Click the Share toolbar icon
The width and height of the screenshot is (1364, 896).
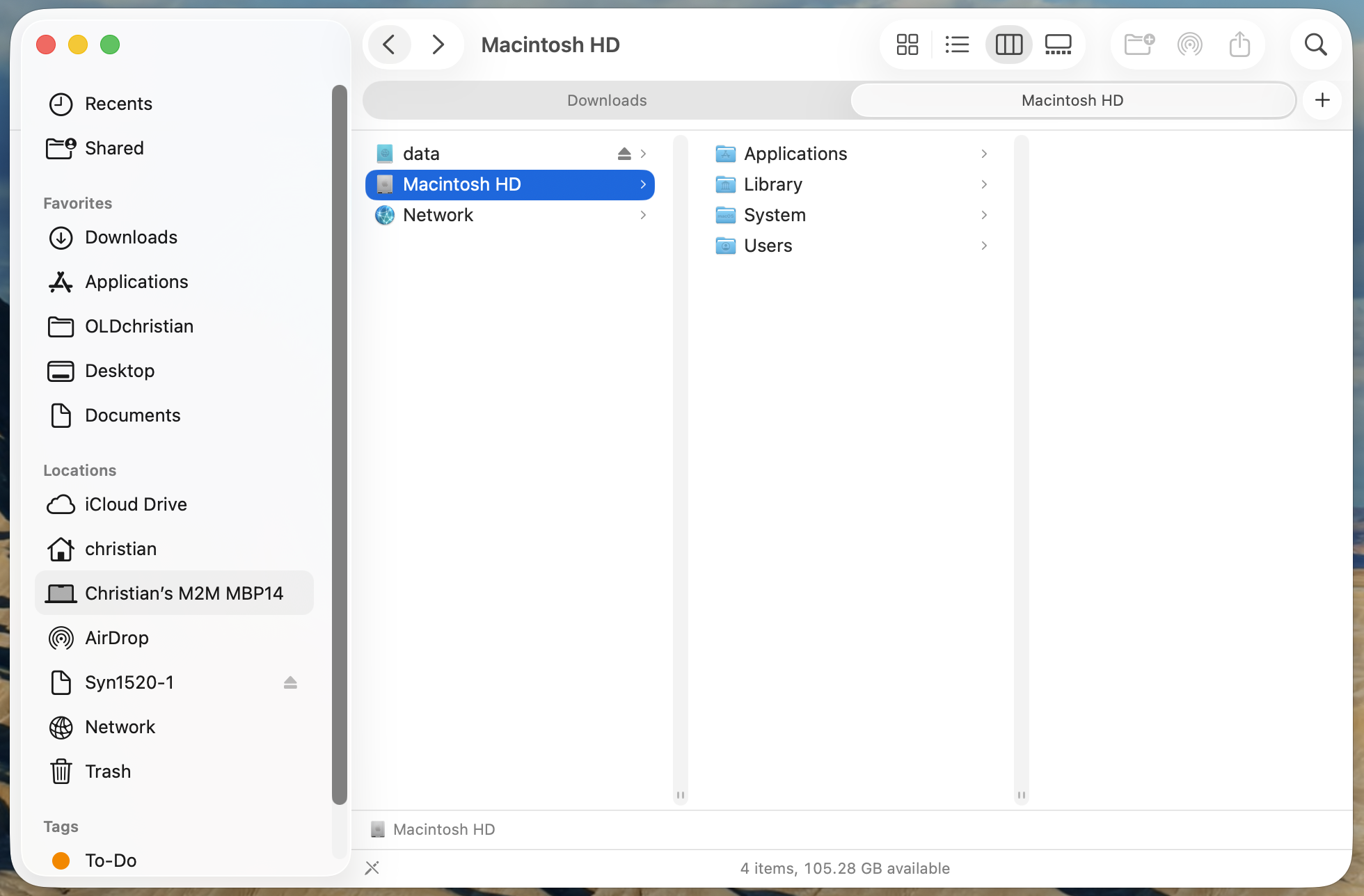click(1239, 45)
